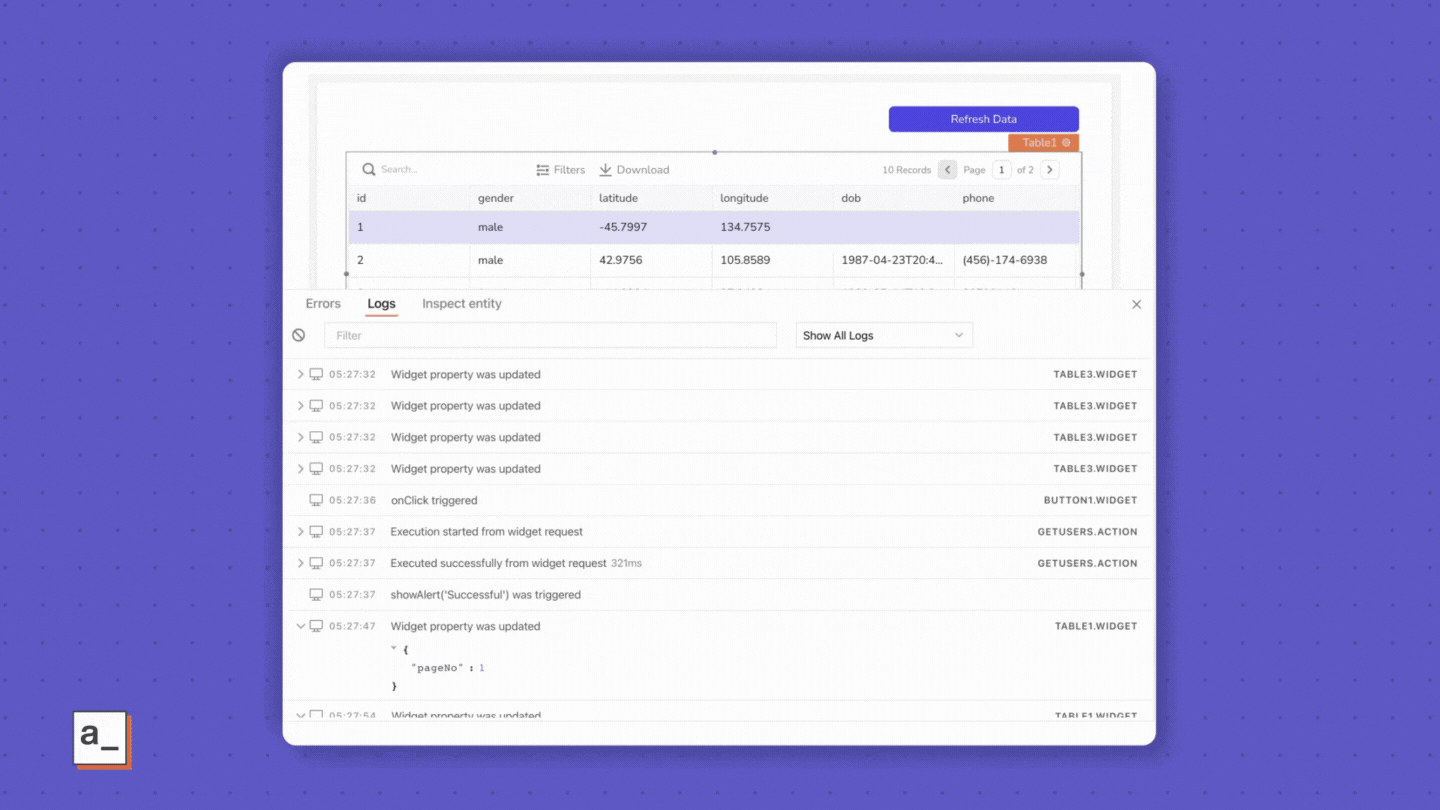Click the table search magnifier icon
Screen dimensions: 1440x810
(369, 170)
